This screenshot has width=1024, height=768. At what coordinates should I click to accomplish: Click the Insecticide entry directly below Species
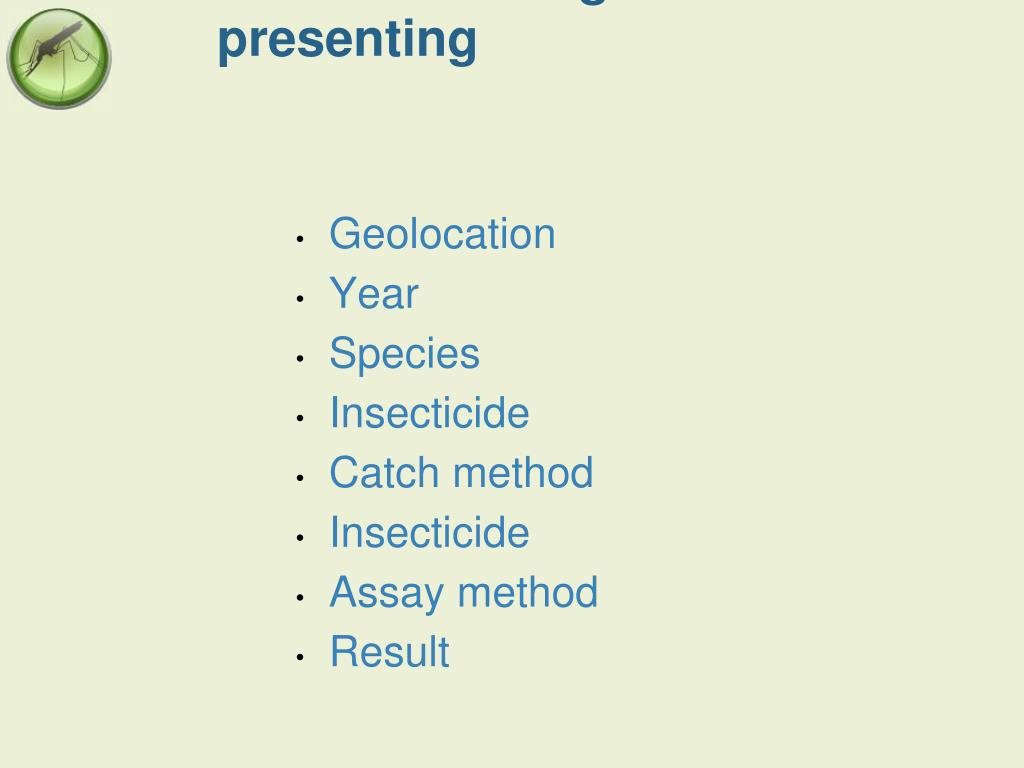tap(429, 413)
